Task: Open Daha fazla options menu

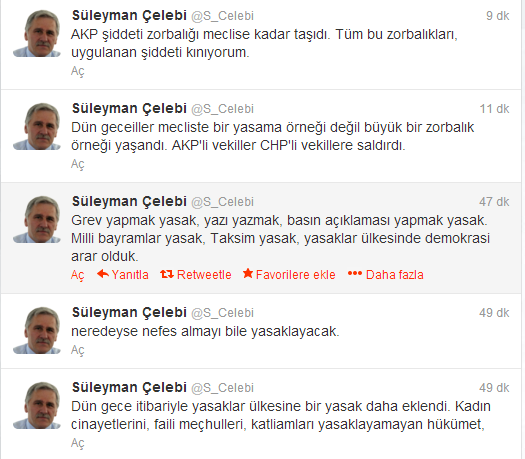Action: [395, 275]
